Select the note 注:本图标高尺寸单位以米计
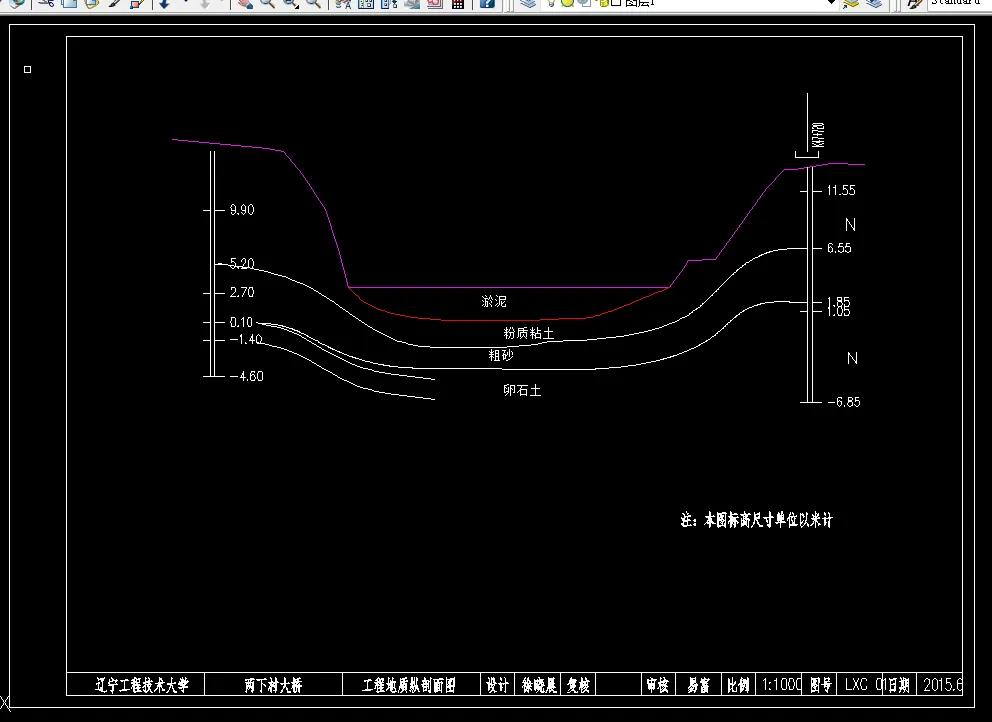The image size is (992, 722). tap(757, 520)
